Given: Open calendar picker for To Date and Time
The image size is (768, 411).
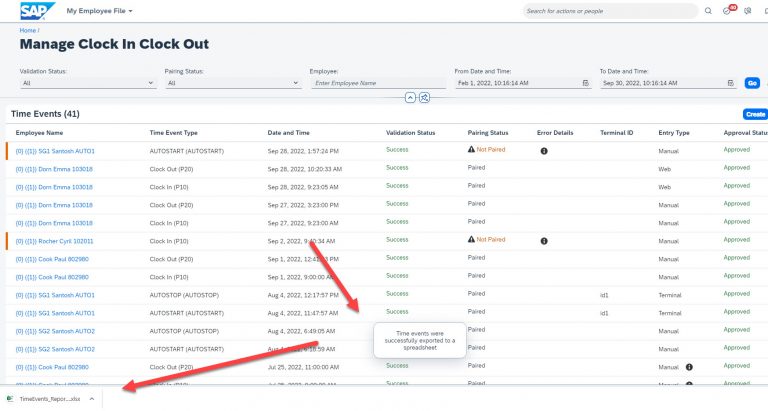Looking at the screenshot, I should coord(730,83).
